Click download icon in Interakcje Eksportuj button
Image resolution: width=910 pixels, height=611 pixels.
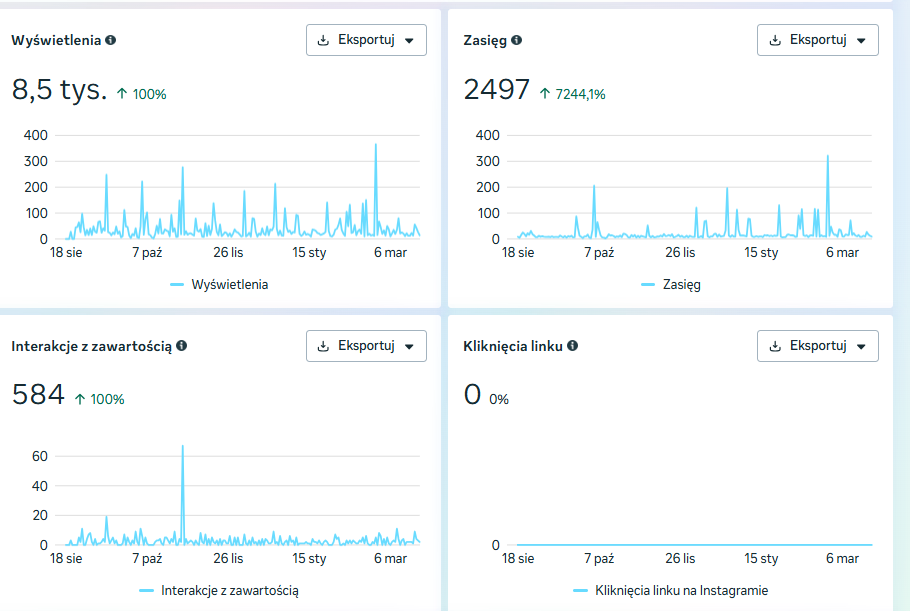[323, 346]
